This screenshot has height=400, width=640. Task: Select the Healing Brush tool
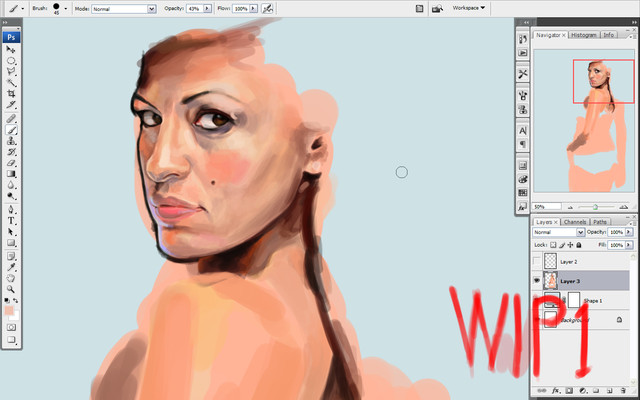pyautogui.click(x=11, y=119)
